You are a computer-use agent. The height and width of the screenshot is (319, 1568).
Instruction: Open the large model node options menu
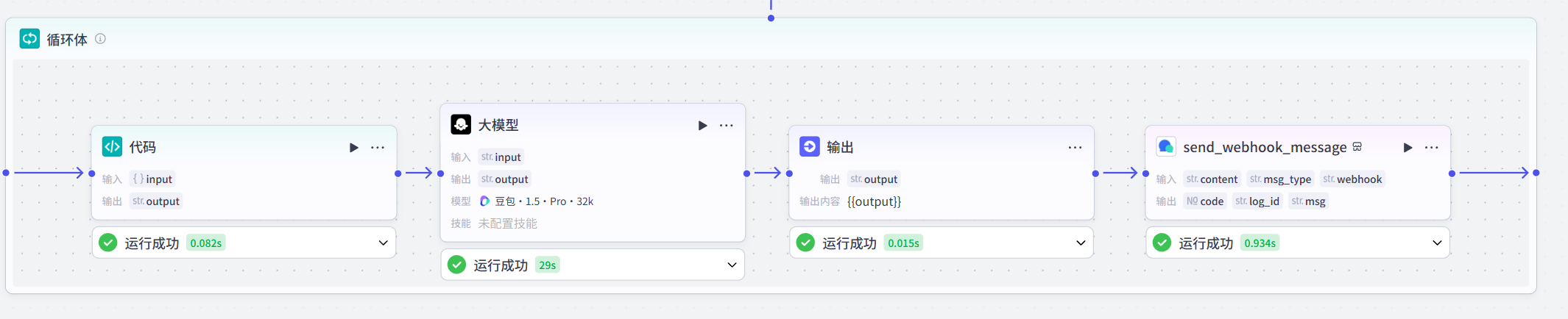point(727,126)
